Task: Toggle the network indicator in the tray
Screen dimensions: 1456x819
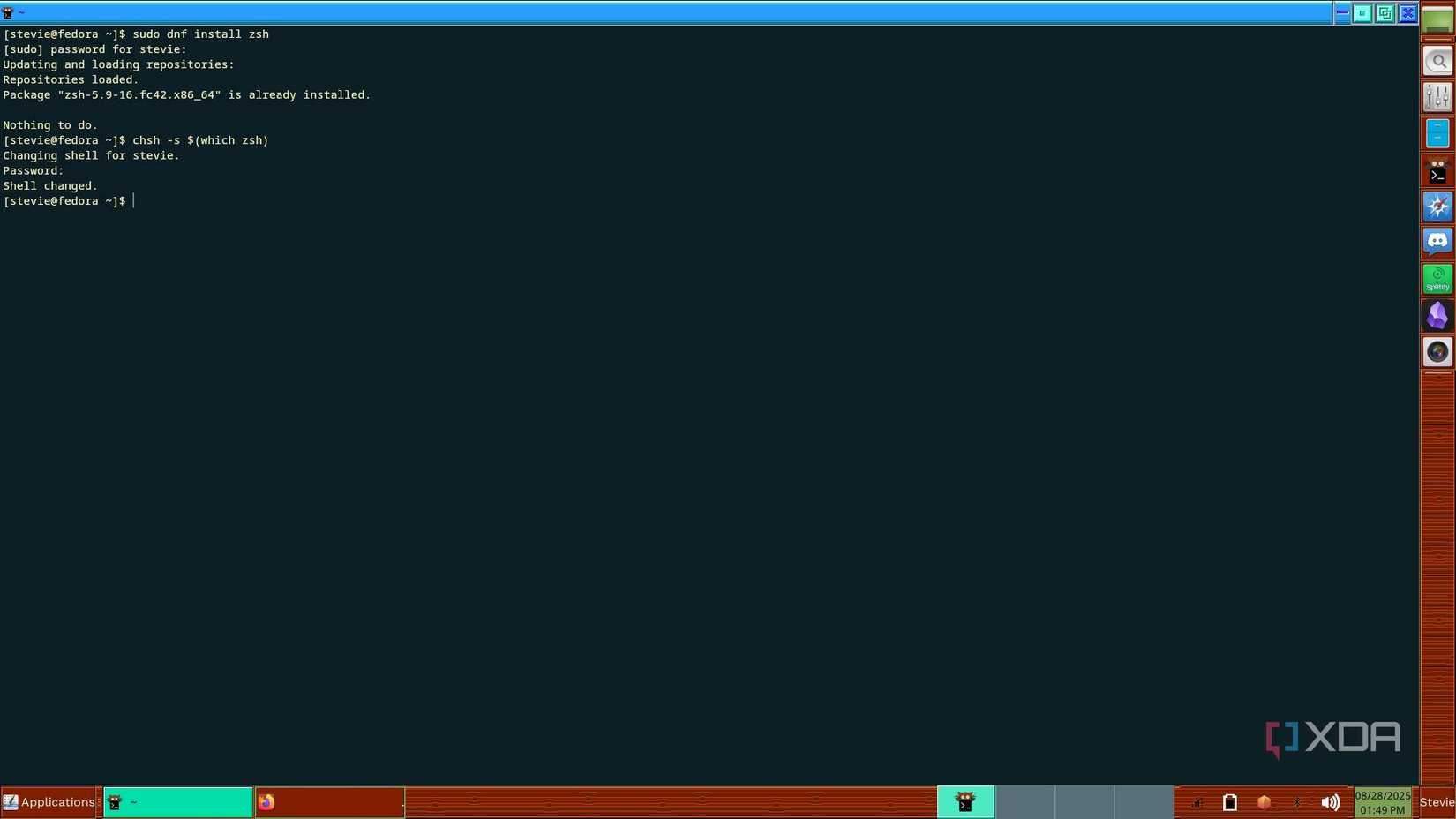Action: [1196, 802]
